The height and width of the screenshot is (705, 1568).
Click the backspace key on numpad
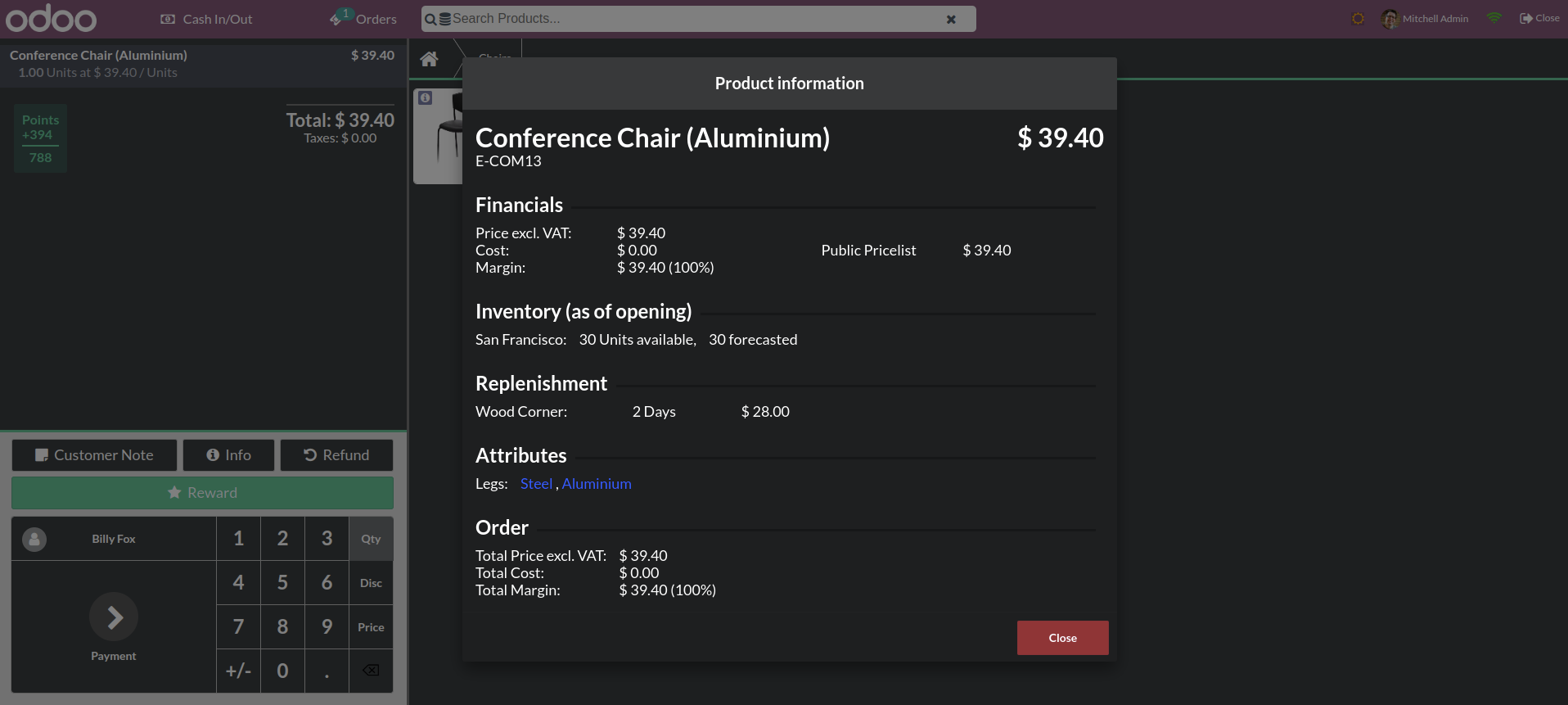(x=371, y=671)
